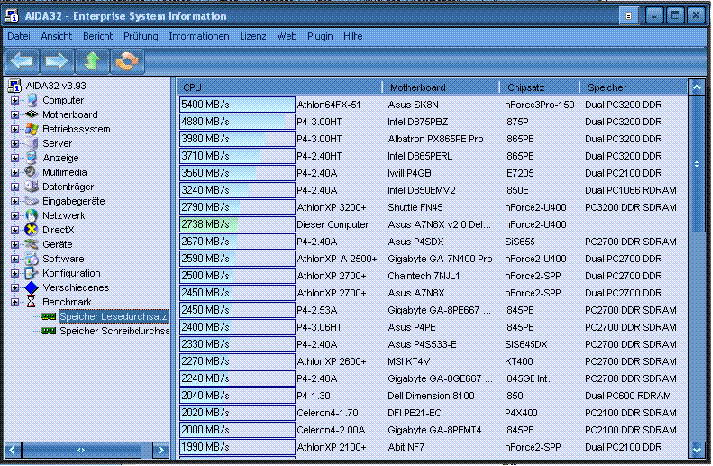Viewport: 713px width, 466px height.
Task: Open the Bericht menu
Action: point(98,36)
